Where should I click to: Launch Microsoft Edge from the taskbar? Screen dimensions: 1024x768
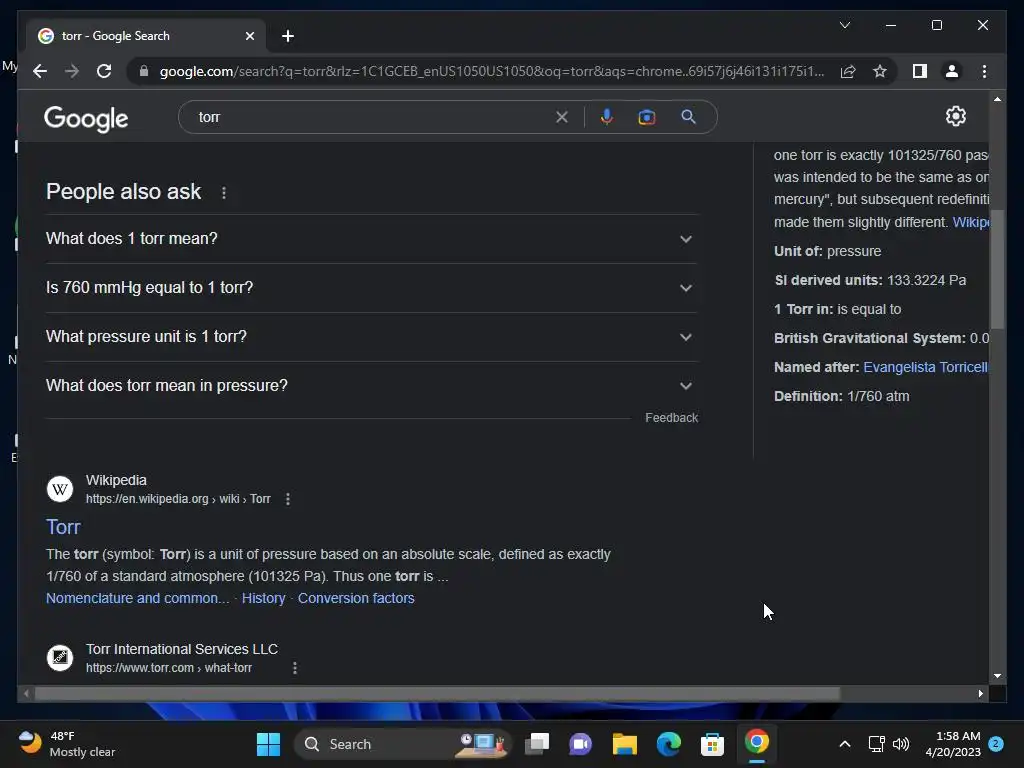point(669,744)
